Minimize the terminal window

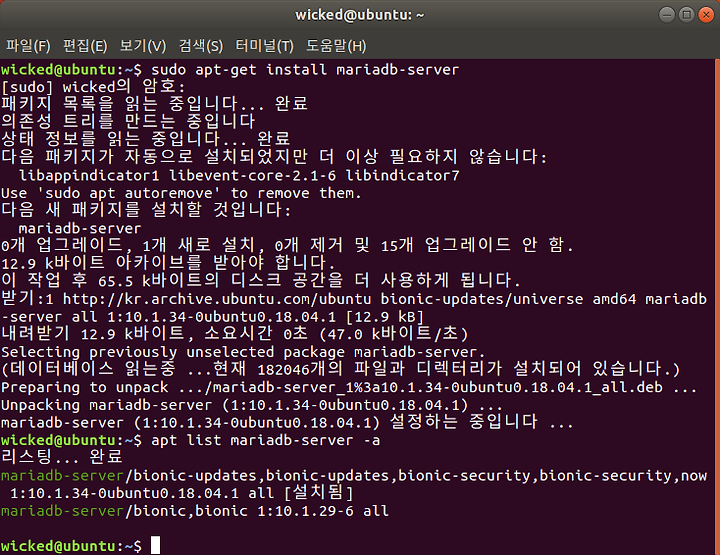(667, 15)
